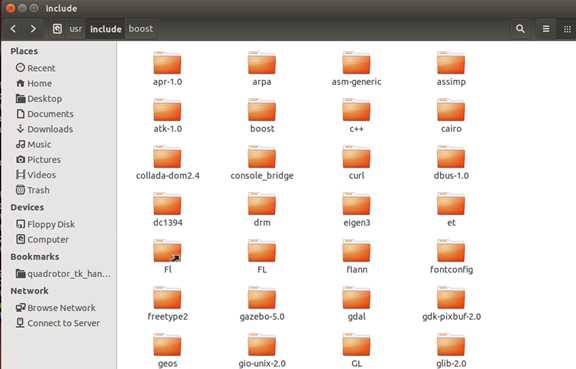Select the uppercase FL folder

click(262, 257)
